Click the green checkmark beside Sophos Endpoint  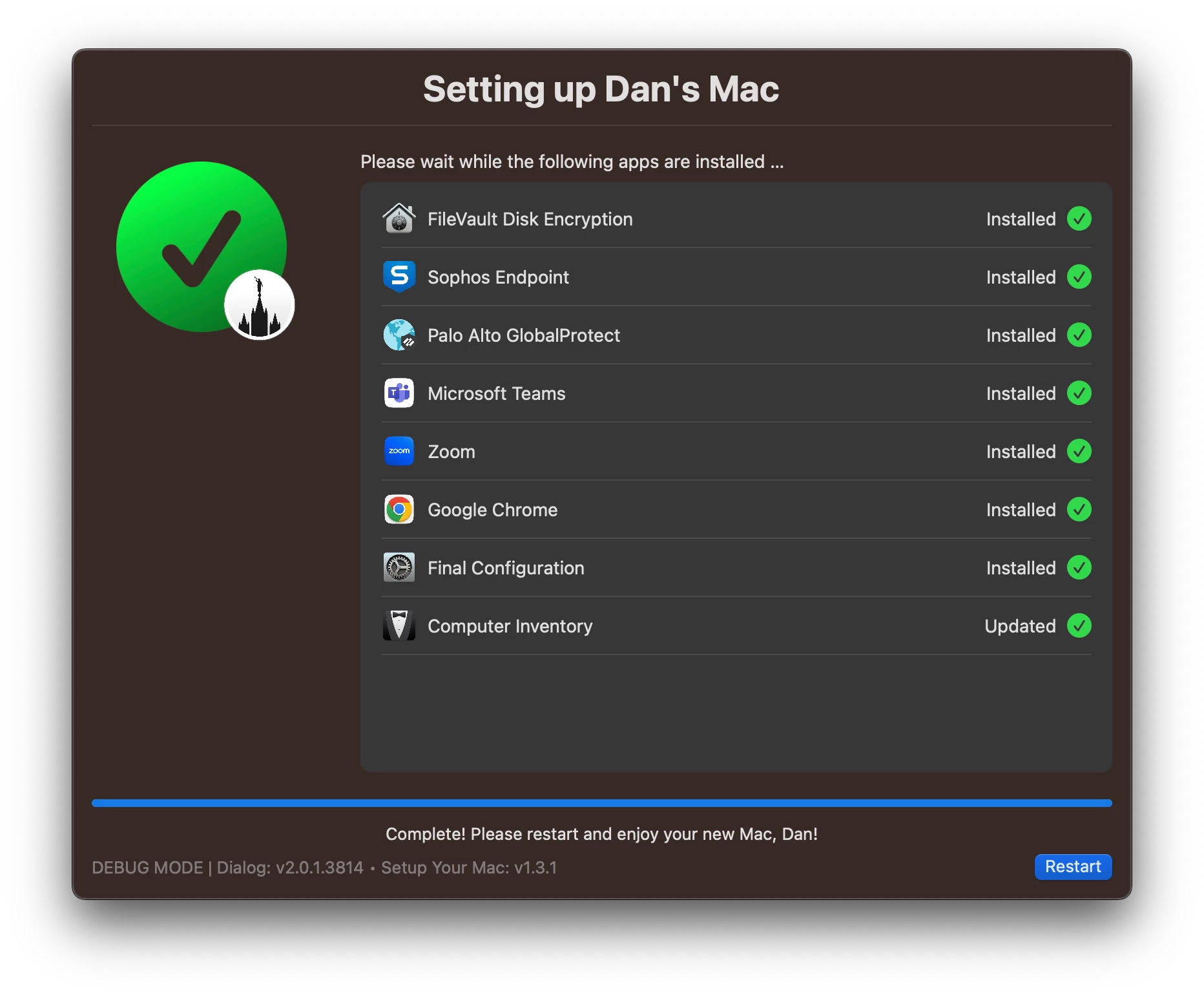(1079, 277)
